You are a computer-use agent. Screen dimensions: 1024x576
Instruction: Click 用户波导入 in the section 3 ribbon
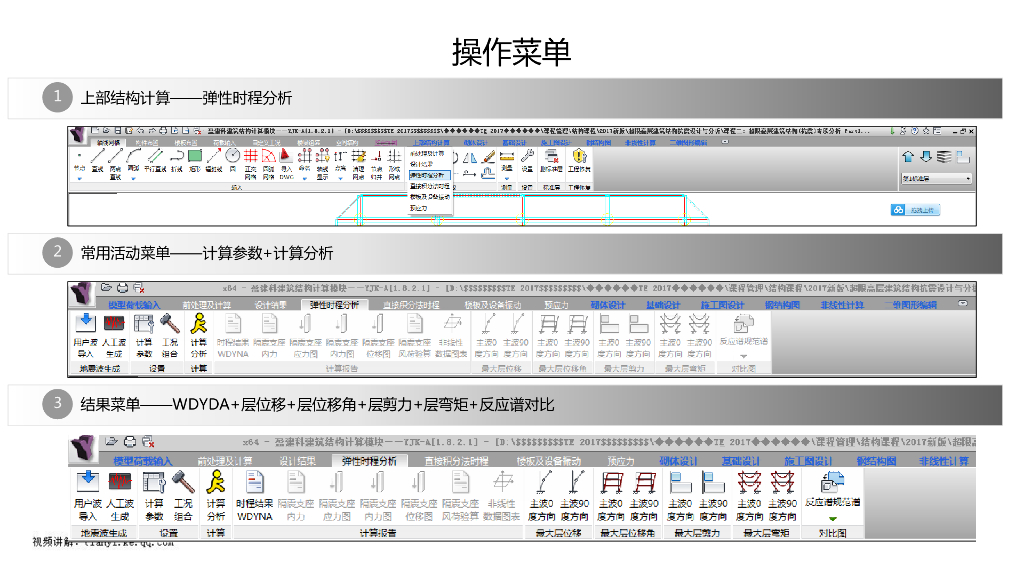(x=88, y=496)
